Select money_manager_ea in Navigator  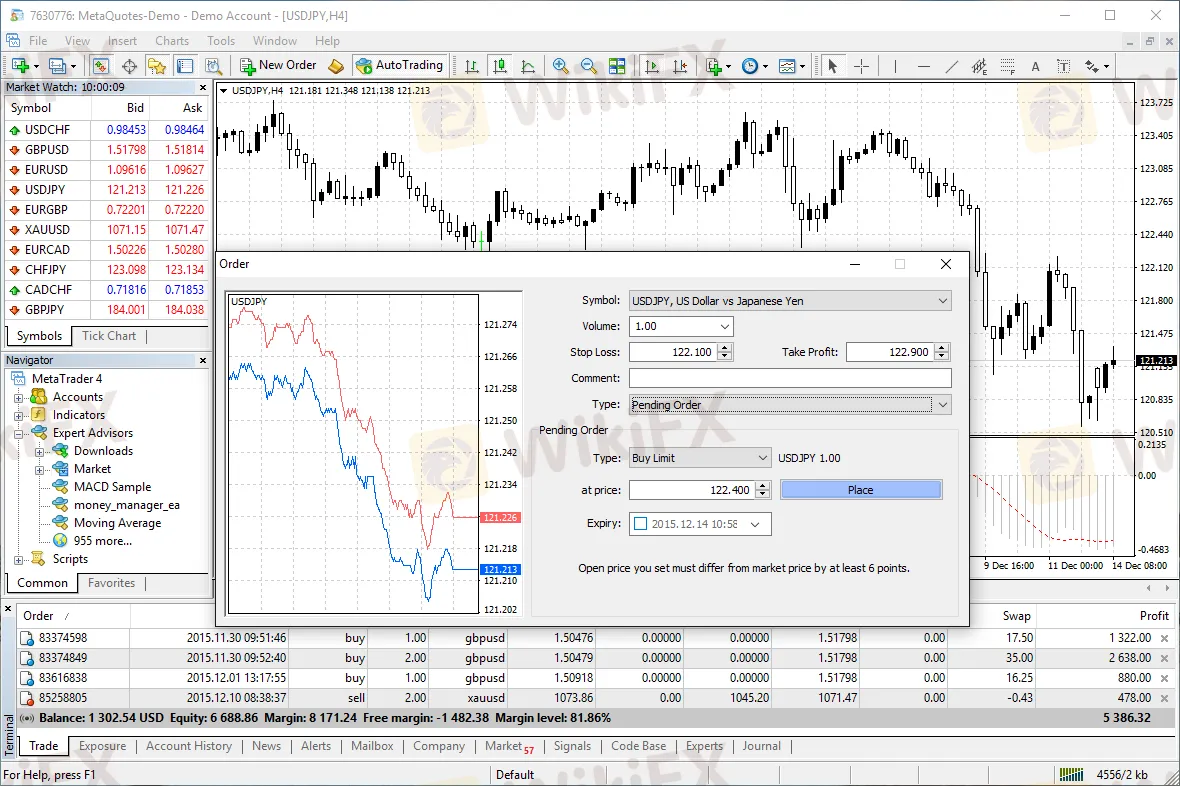pos(126,505)
